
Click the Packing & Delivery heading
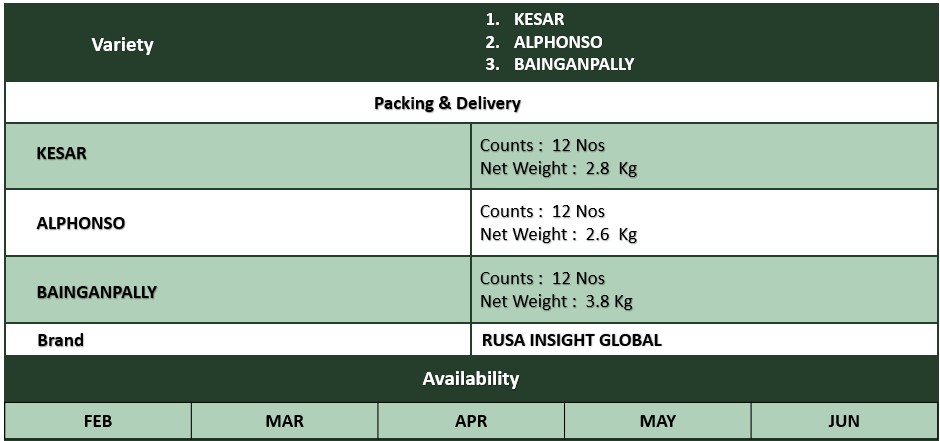click(x=447, y=103)
